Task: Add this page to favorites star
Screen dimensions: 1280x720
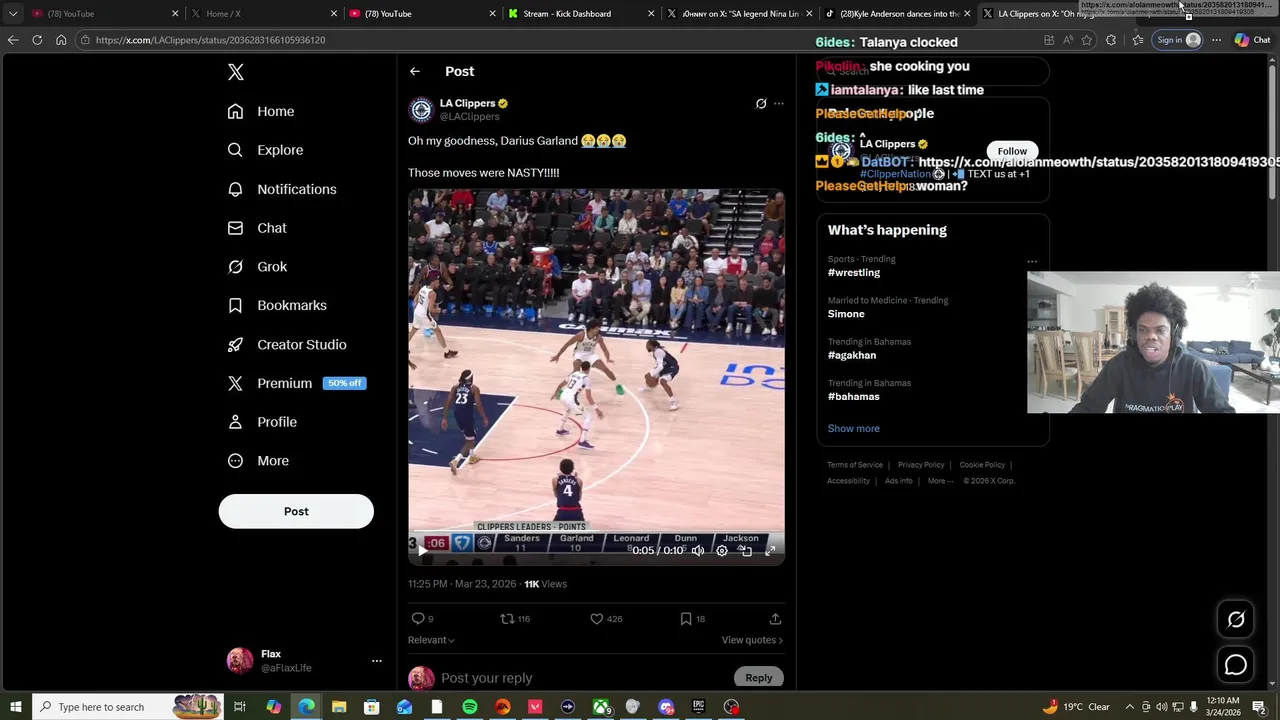Action: pyautogui.click(x=1087, y=40)
